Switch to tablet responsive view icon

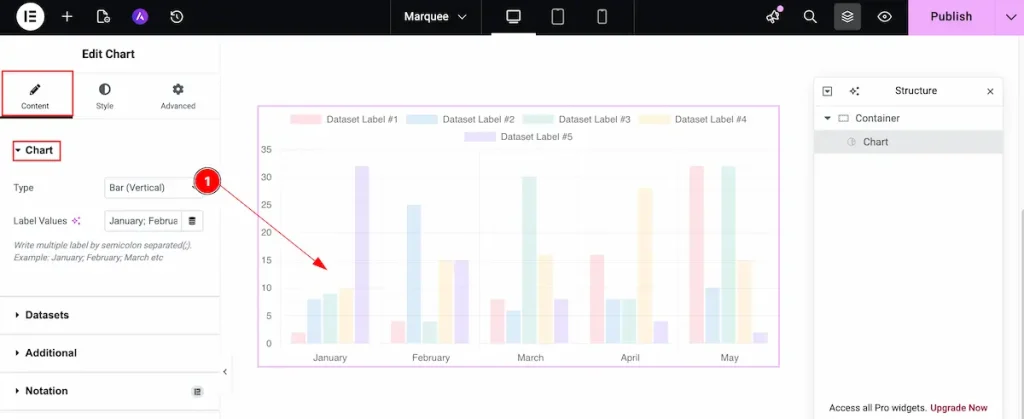click(558, 17)
